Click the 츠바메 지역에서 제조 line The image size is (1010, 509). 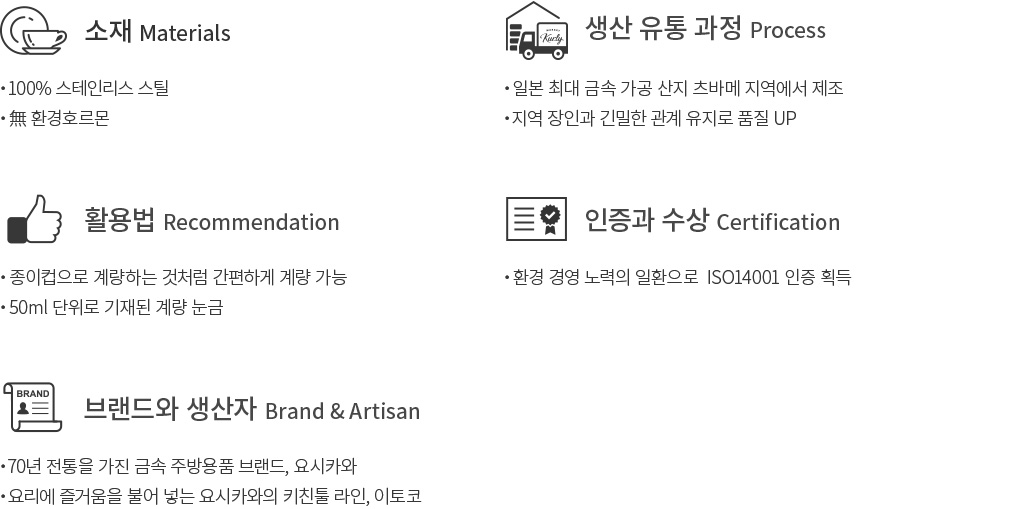[x=674, y=88]
